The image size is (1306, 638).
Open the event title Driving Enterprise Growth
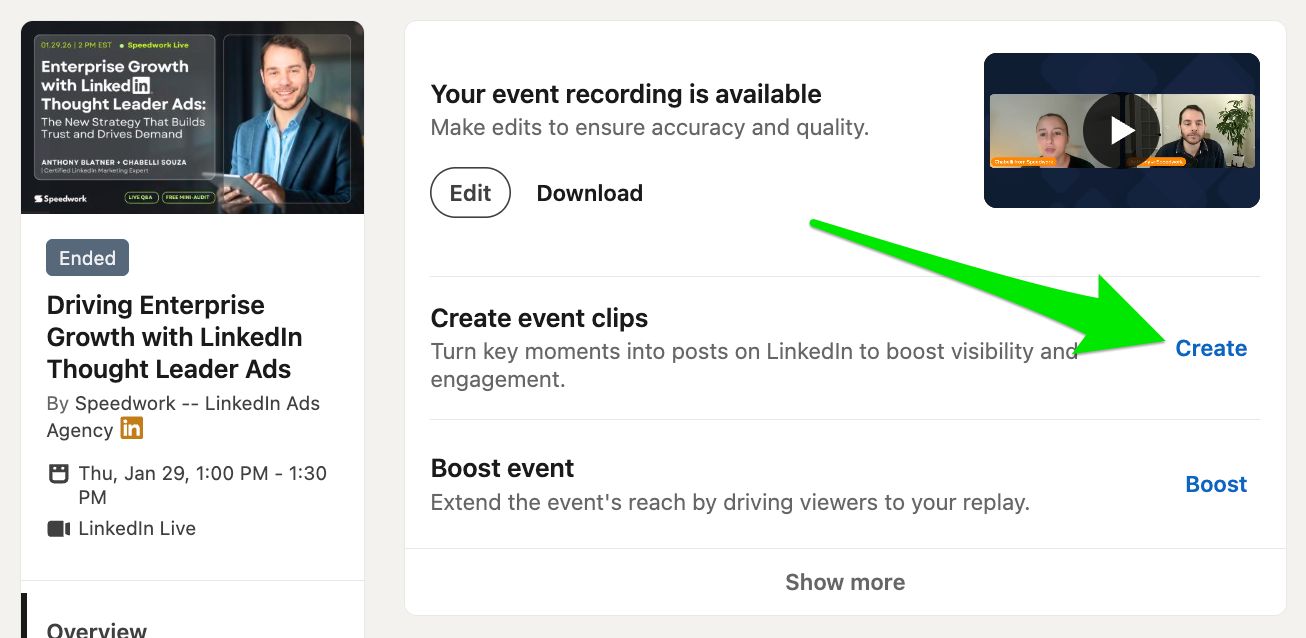pos(175,337)
